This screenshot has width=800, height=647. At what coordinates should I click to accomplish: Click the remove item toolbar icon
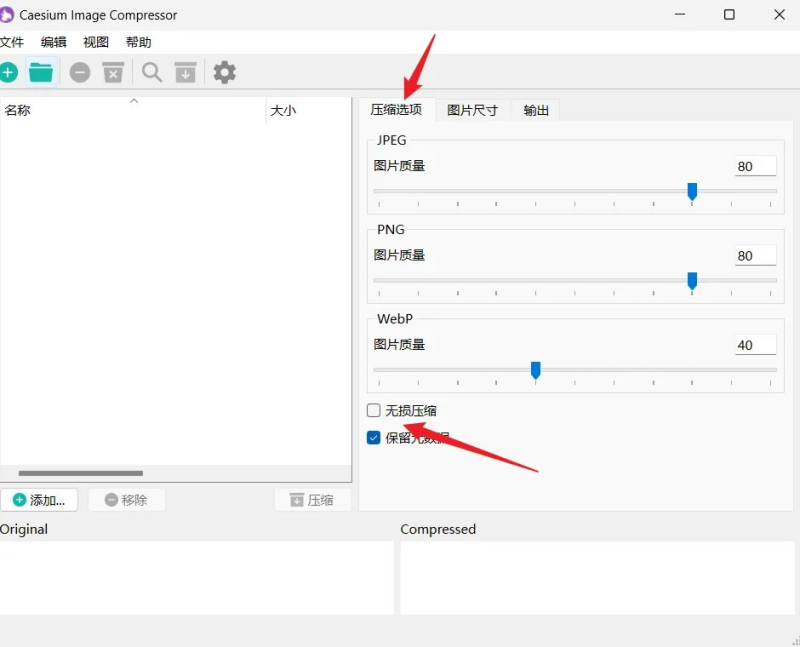coord(80,72)
